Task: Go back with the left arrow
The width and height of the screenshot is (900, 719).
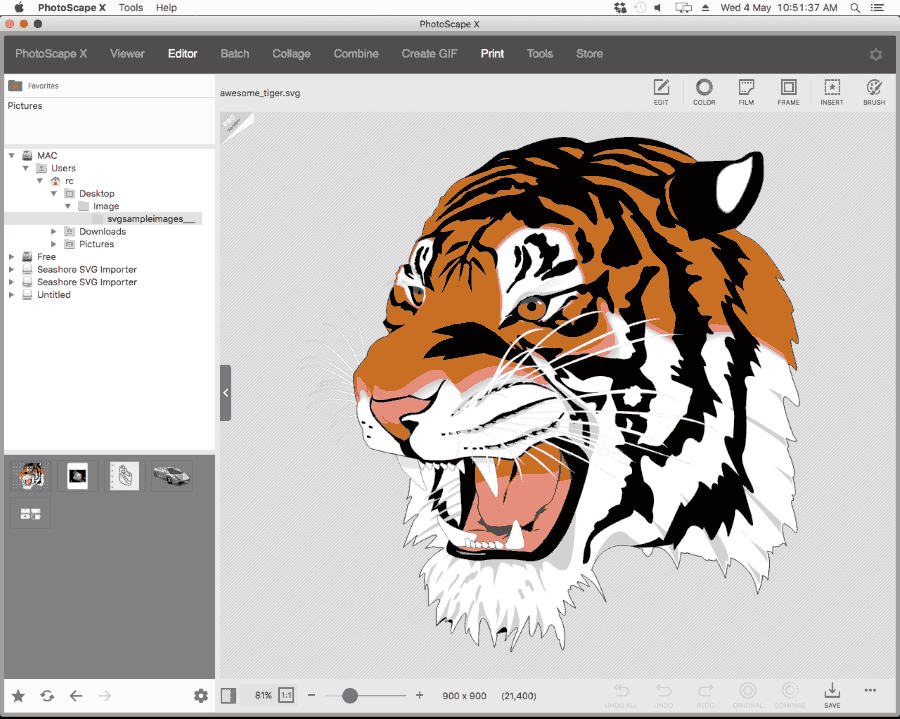Action: tap(76, 696)
